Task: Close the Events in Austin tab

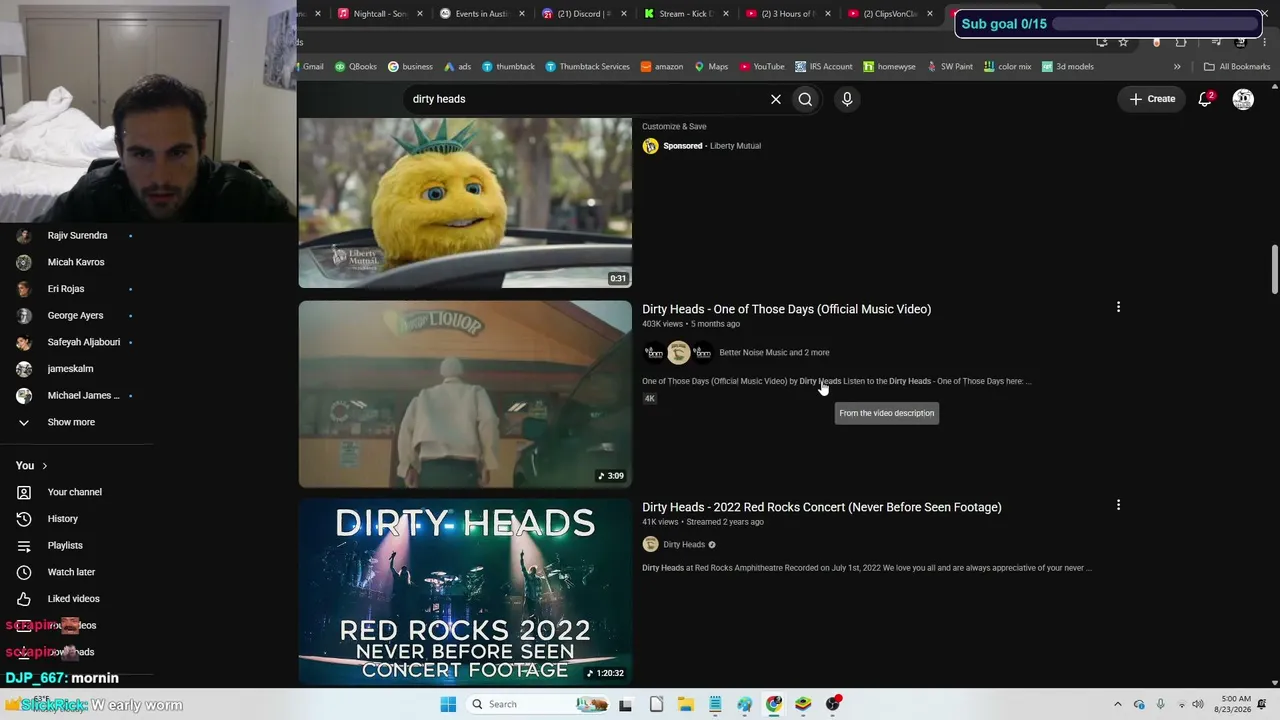Action: (x=522, y=14)
